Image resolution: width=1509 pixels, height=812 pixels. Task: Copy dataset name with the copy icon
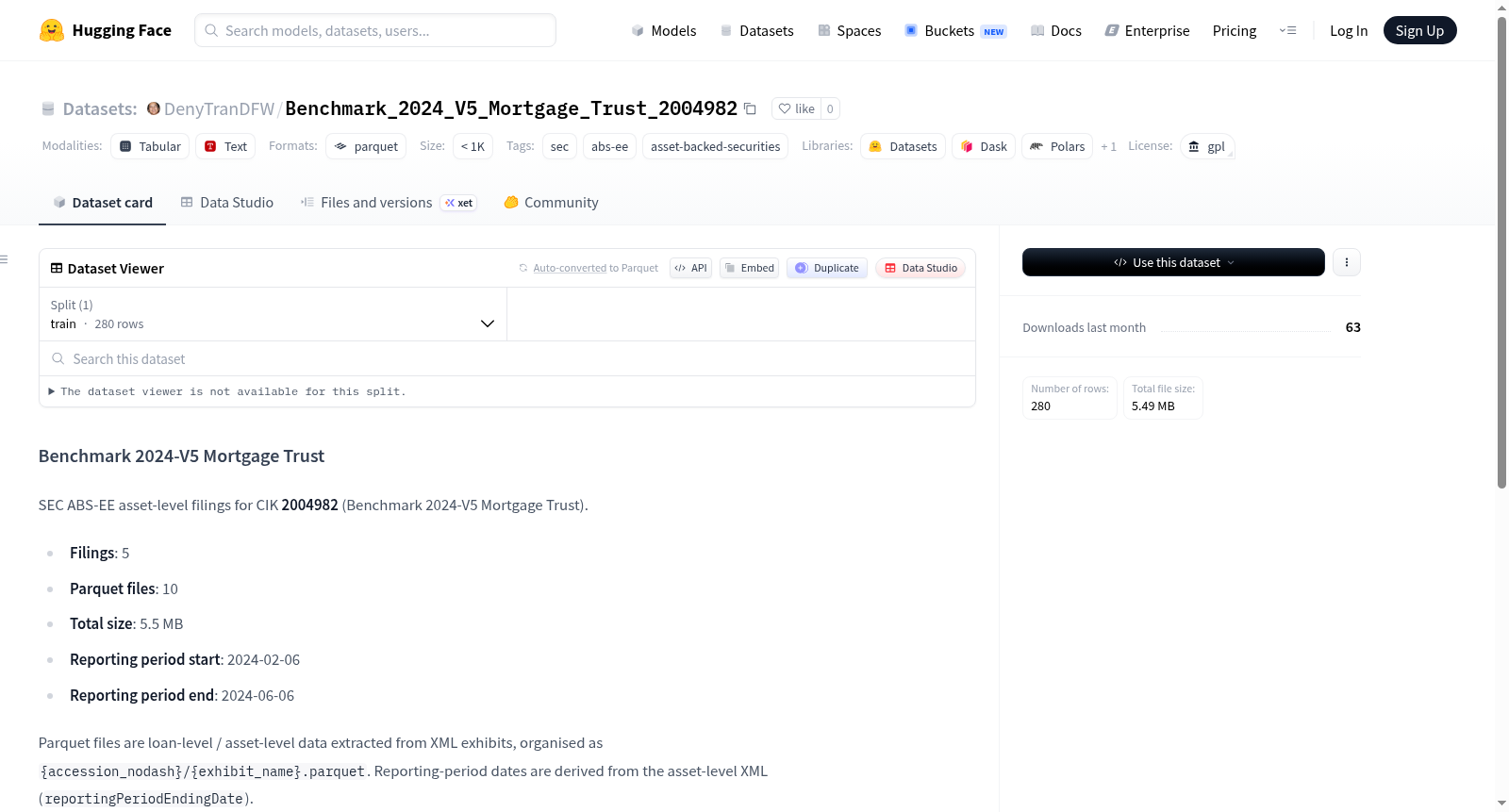(x=750, y=108)
